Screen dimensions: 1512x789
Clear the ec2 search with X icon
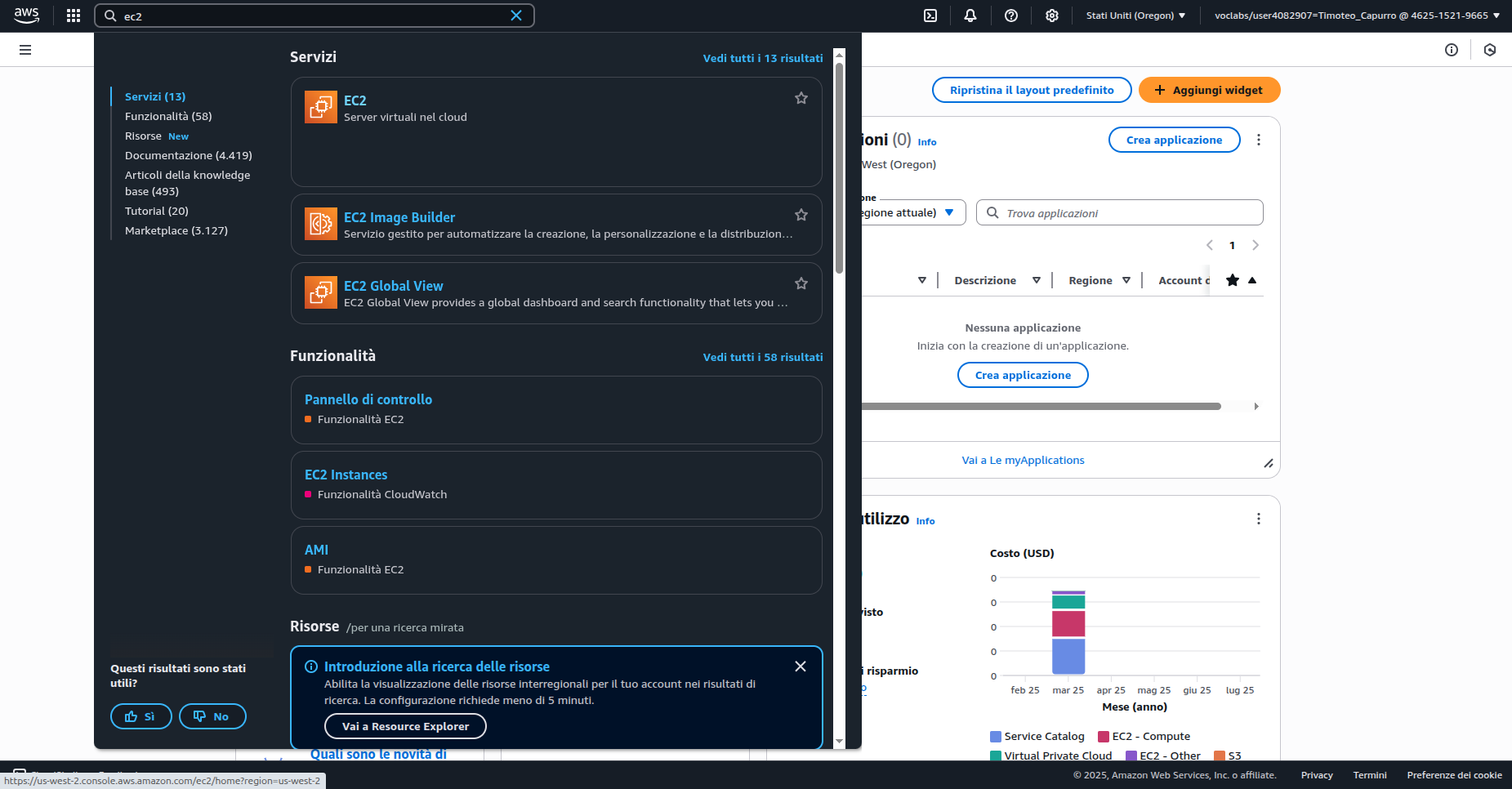516,16
